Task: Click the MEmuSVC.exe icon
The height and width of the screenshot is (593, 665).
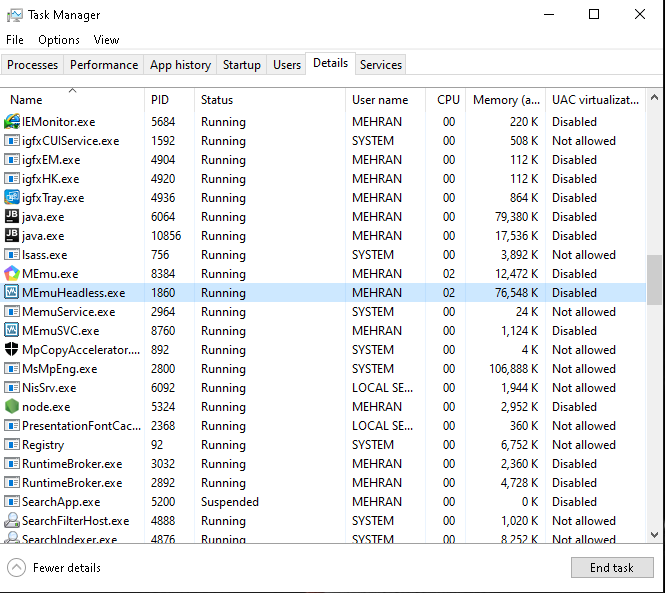Action: click(11, 330)
